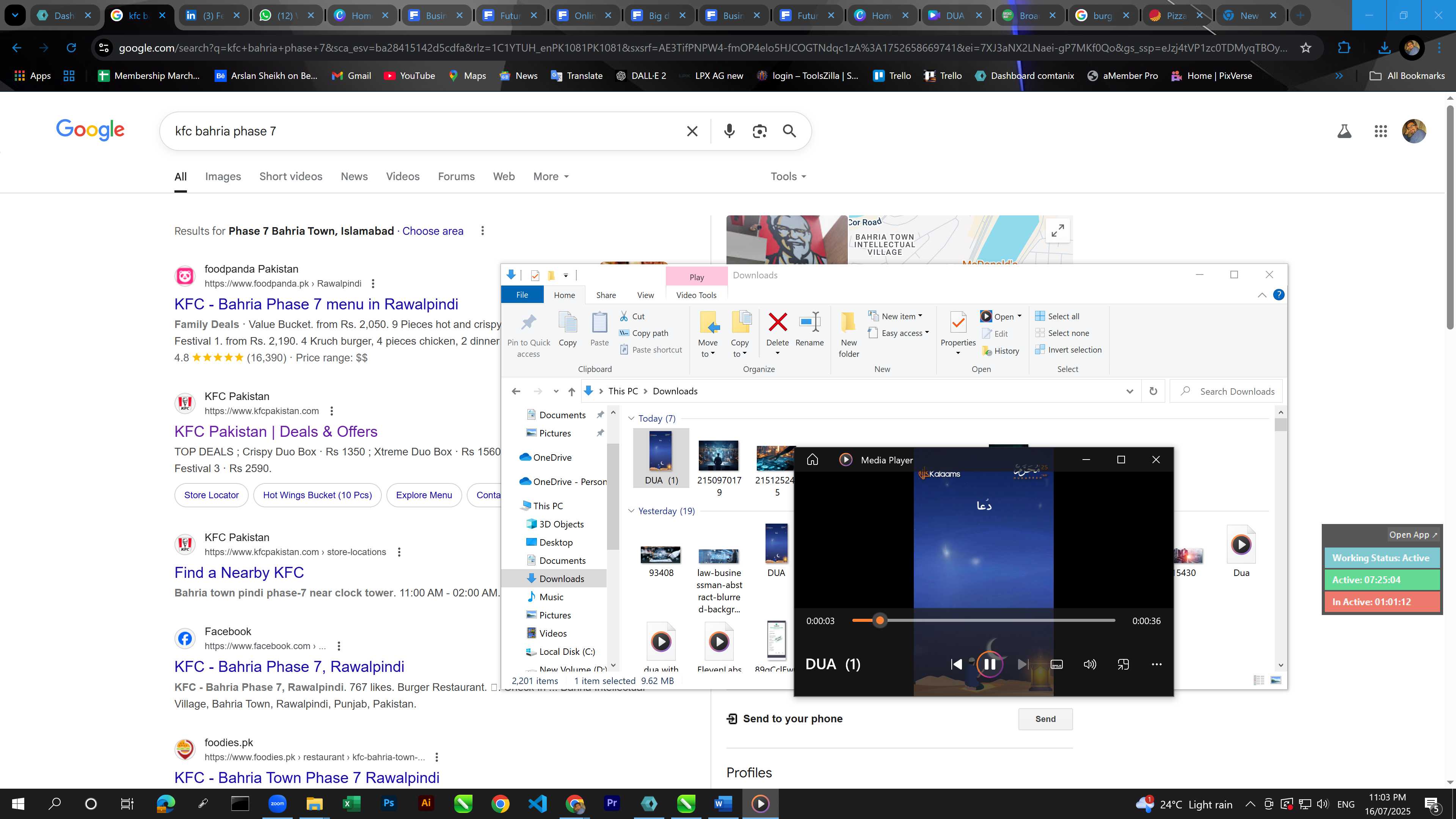Open the File tab in Explorer
Viewport: 1456px width, 819px height.
pos(522,295)
